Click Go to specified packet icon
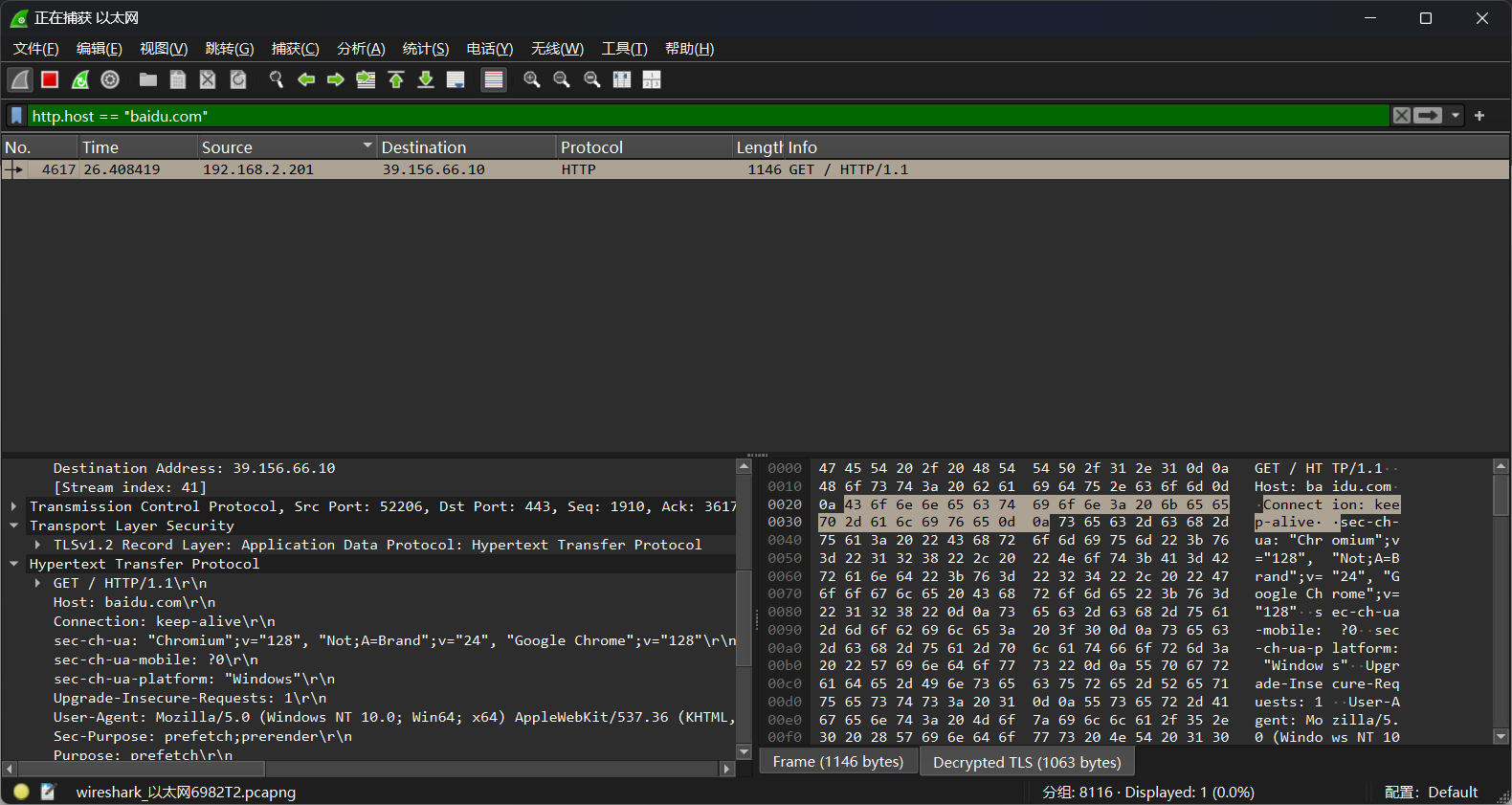The height and width of the screenshot is (805, 1512). pyautogui.click(x=366, y=79)
